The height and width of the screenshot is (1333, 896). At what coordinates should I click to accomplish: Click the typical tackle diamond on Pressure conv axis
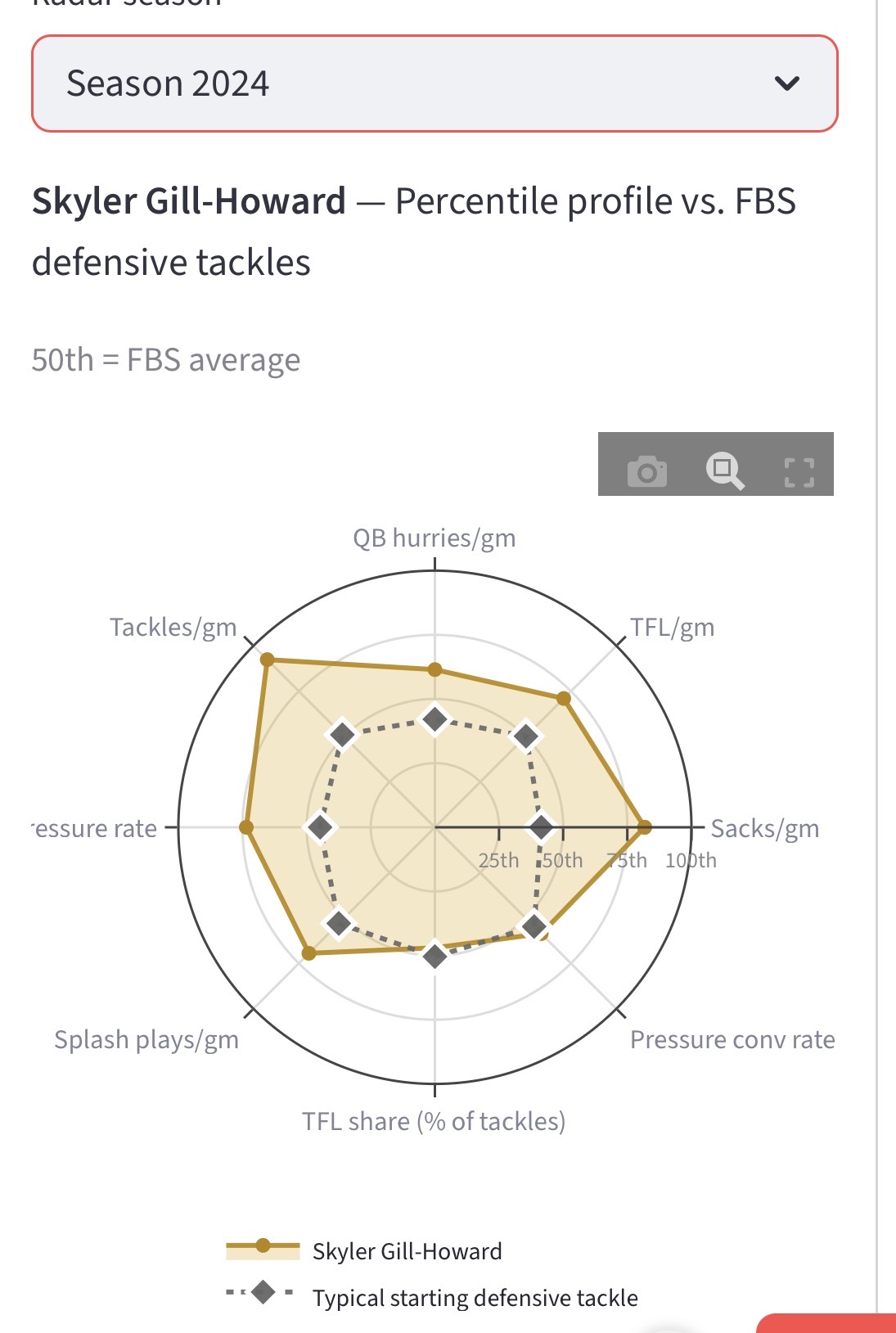(x=534, y=926)
